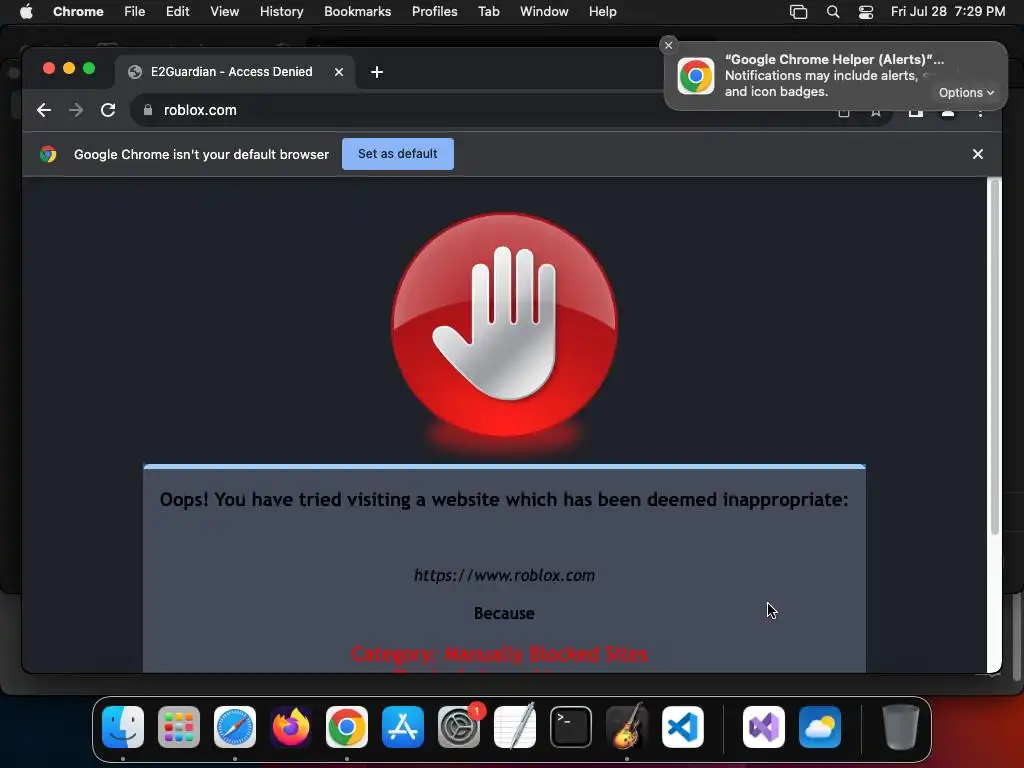Open the Window menu
The image size is (1024, 768).
point(544,12)
